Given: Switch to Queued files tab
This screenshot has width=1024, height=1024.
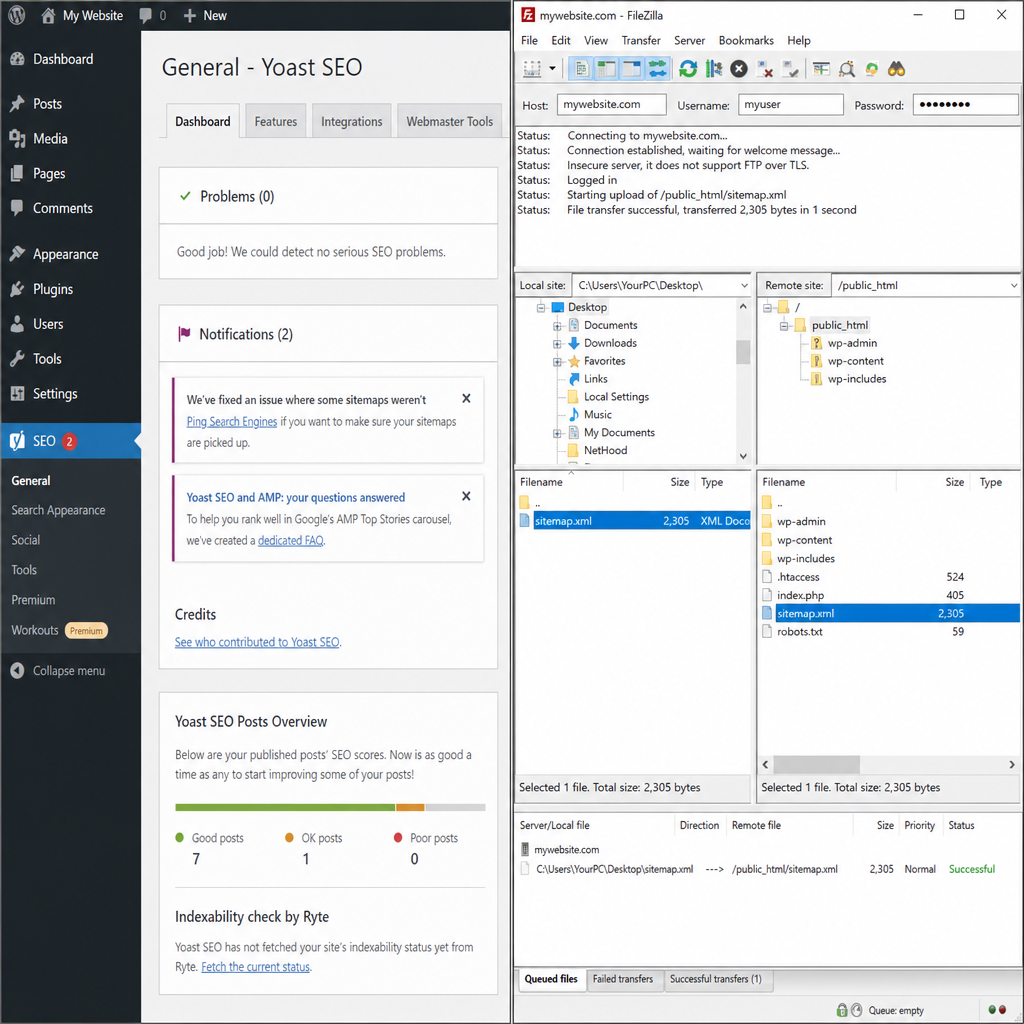Looking at the screenshot, I should pos(551,979).
